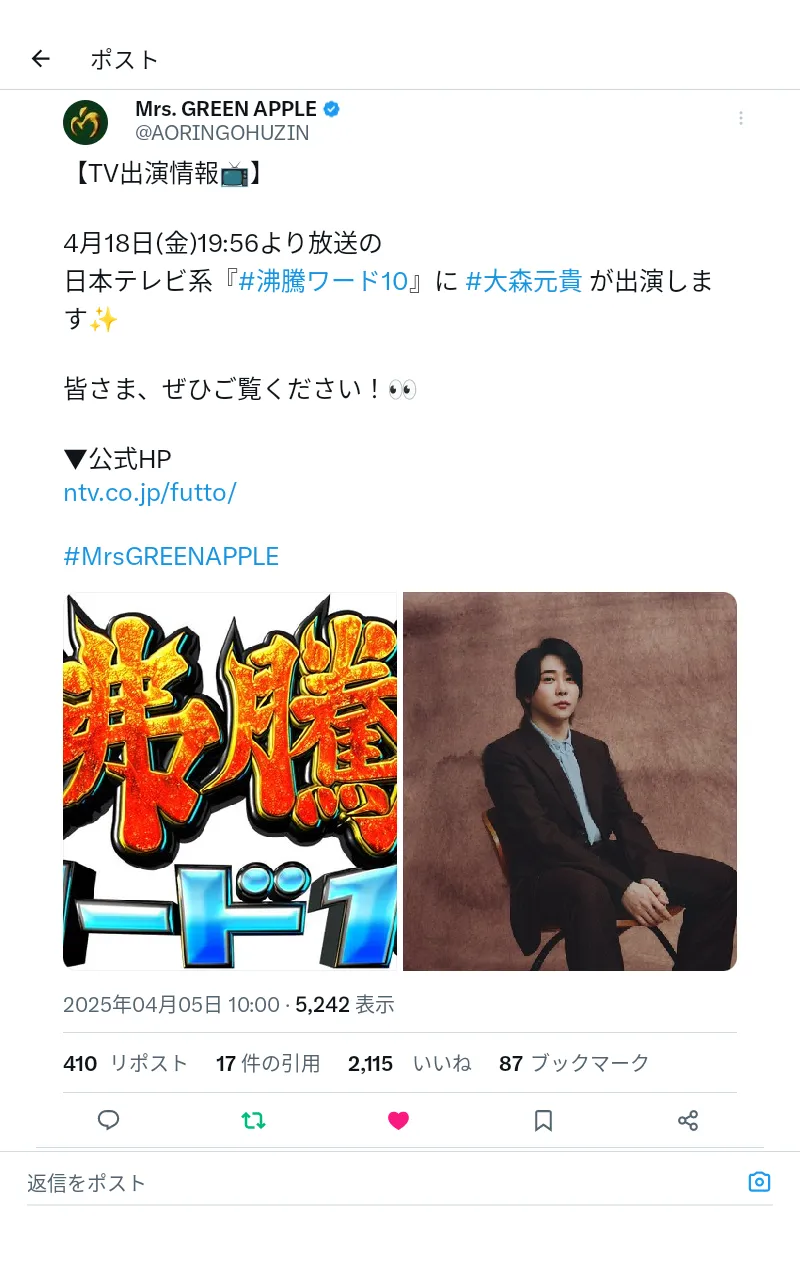800x1280 pixels.
Task: Open the Mrs. GREEN APPLE profile avatar
Action: tap(85, 122)
